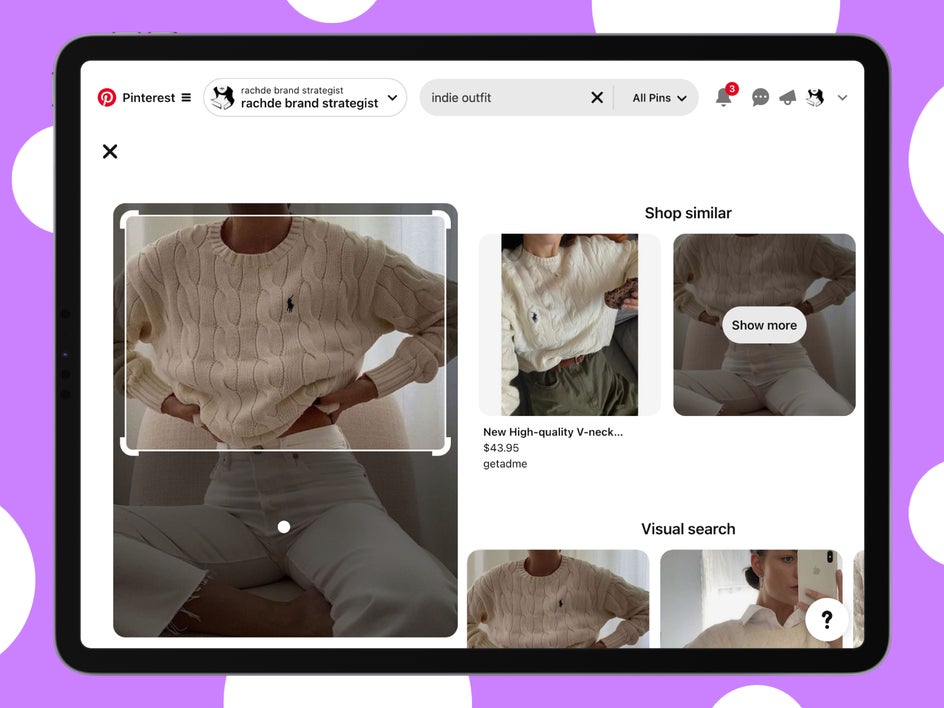944x708 pixels.
Task: Open the hamburger menu next to Pinterest
Action: 186,98
